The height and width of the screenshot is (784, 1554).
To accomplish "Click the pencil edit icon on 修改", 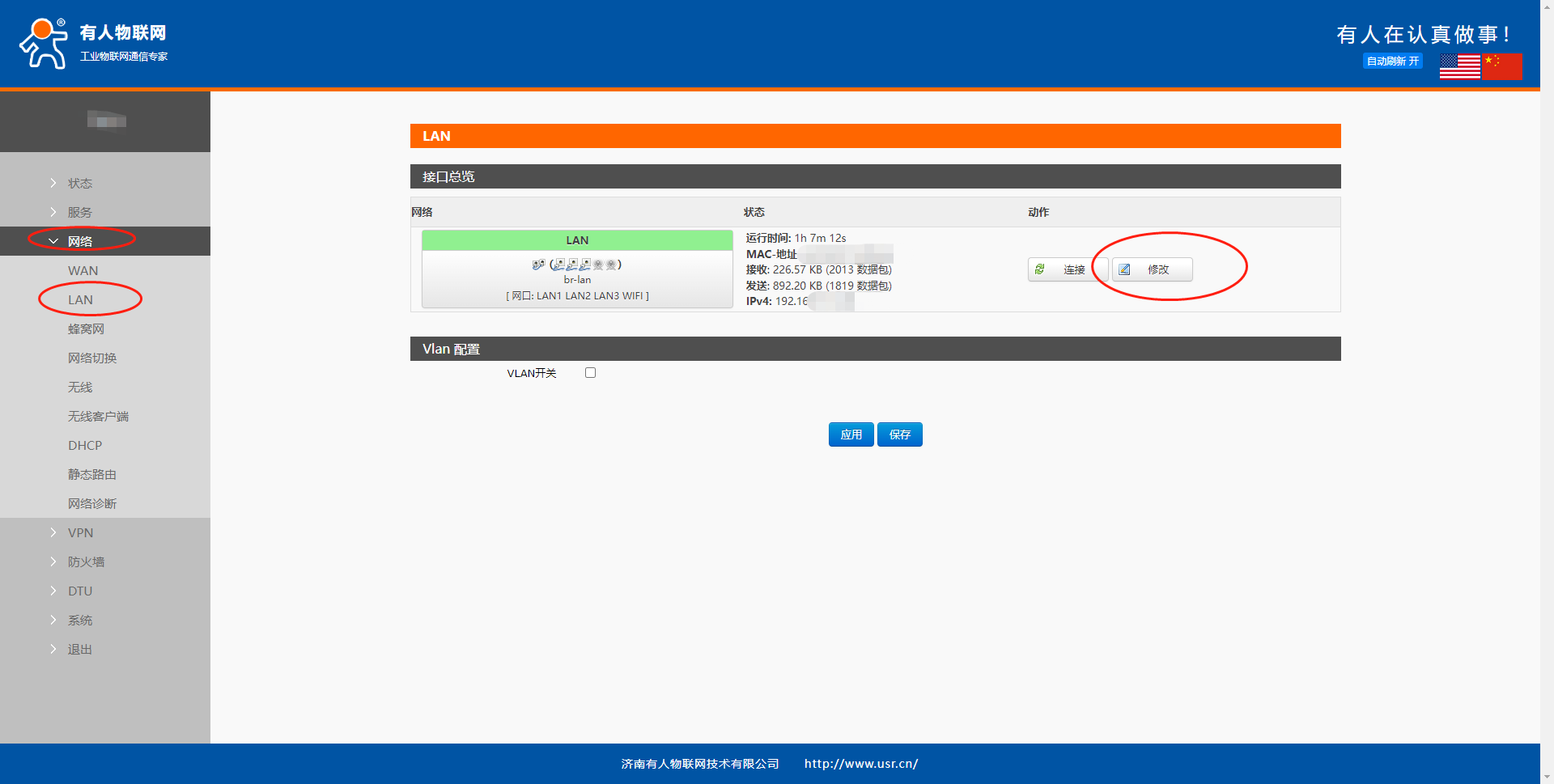I will tap(1125, 269).
